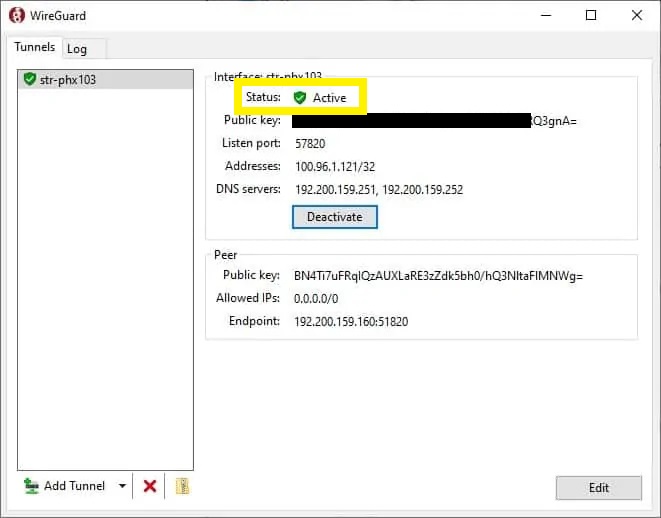Click the Add Tunnel network icon
This screenshot has width=661, height=518.
point(31,486)
